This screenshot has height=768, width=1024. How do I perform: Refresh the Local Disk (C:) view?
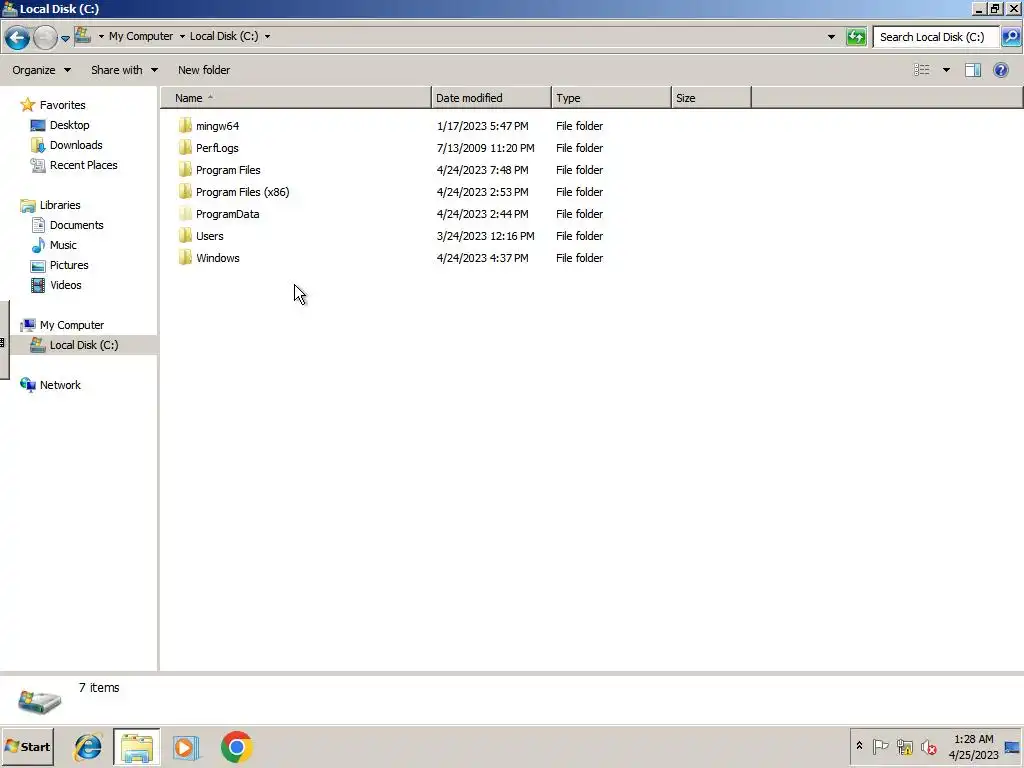pos(856,37)
